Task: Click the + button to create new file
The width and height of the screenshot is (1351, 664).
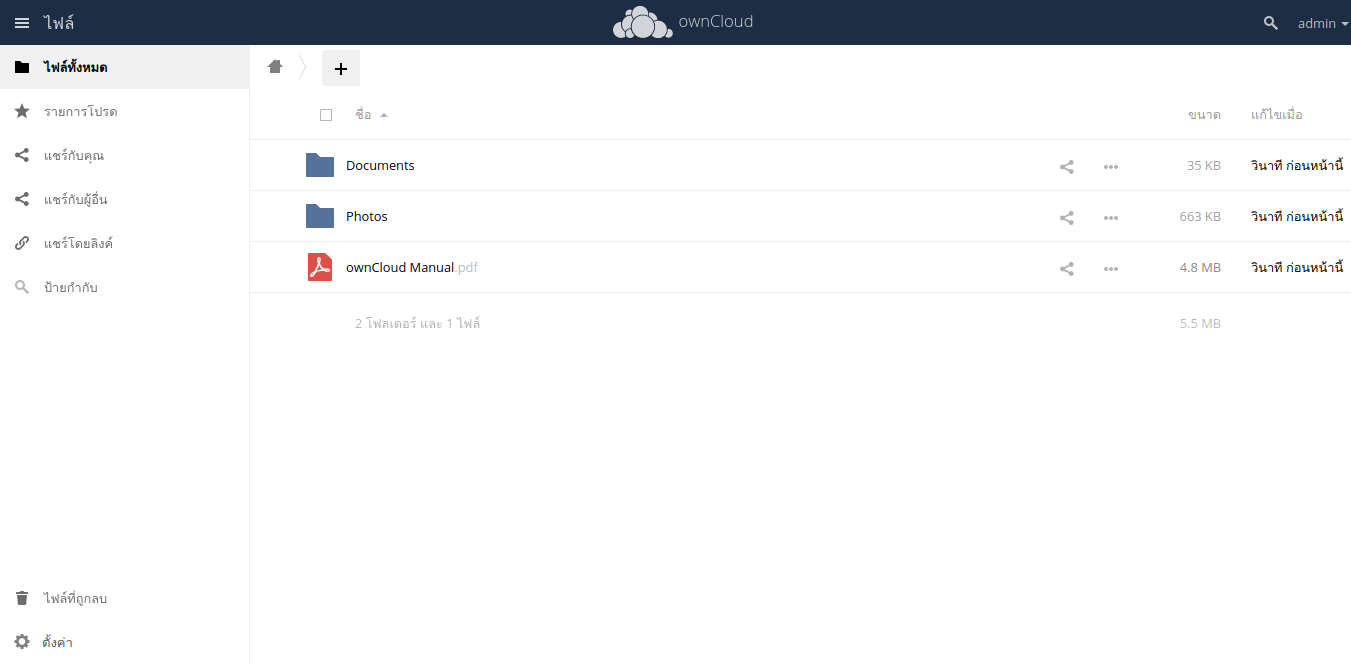Action: (x=340, y=68)
